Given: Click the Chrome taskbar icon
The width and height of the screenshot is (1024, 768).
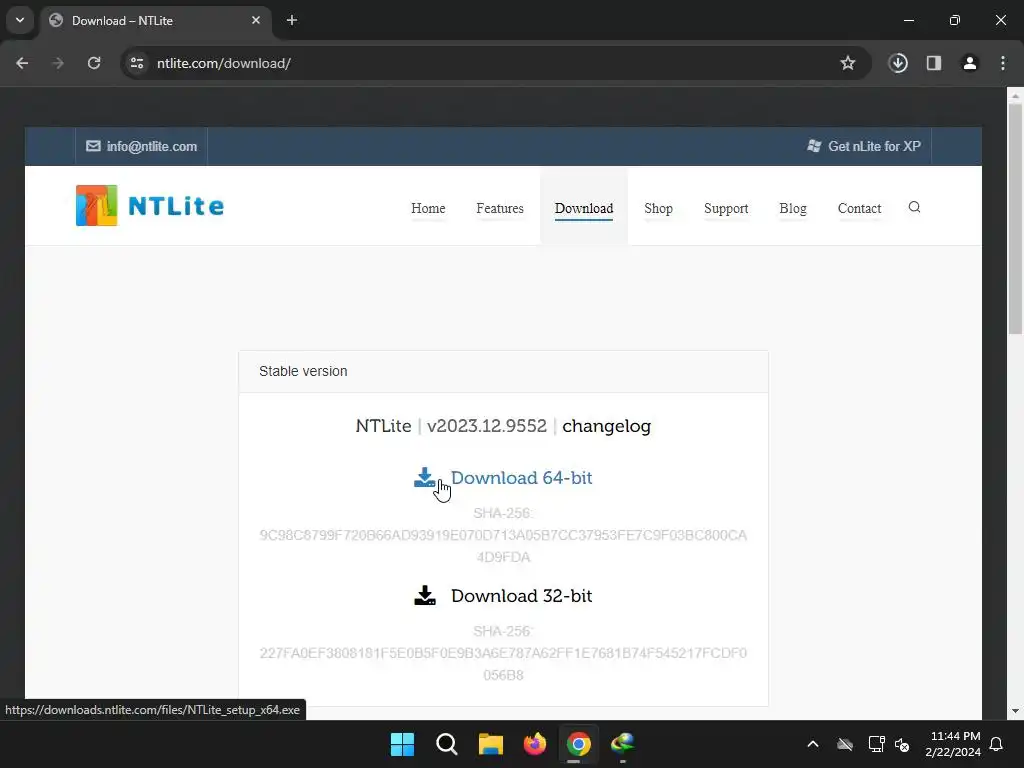Looking at the screenshot, I should (x=579, y=744).
